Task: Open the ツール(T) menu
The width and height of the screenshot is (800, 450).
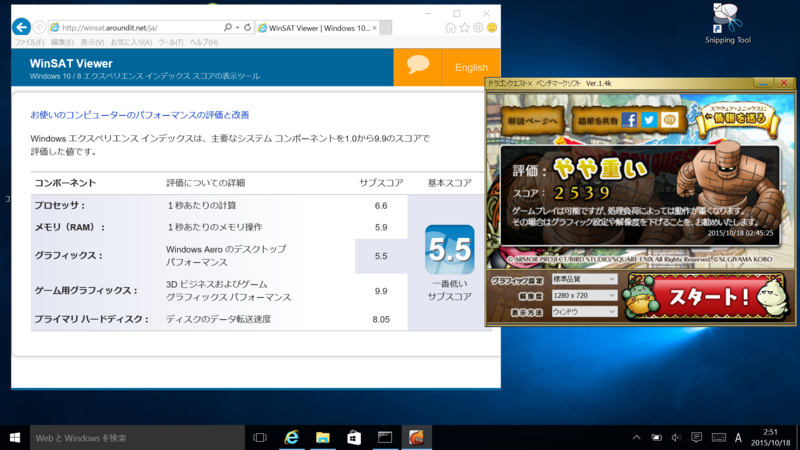Action: pos(171,42)
